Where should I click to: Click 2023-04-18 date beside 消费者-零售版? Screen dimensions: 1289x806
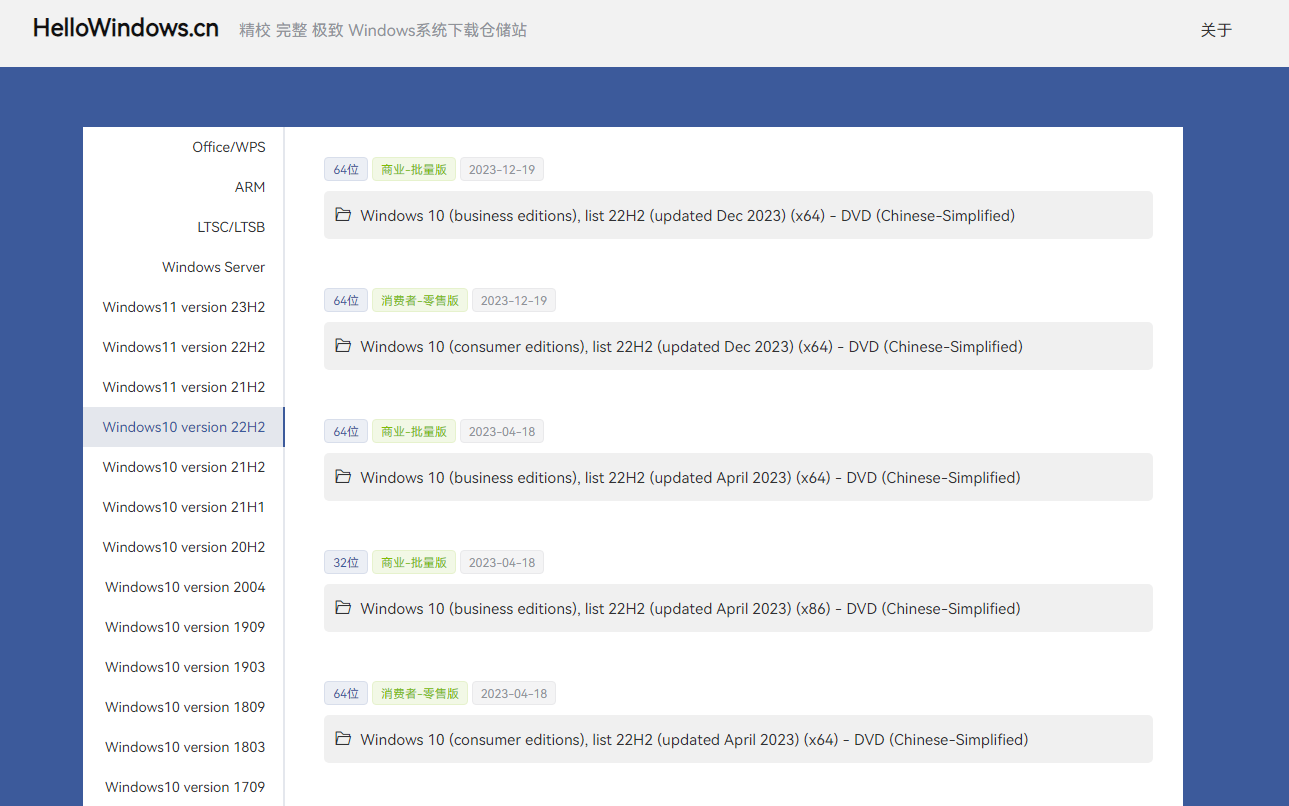[x=514, y=693]
